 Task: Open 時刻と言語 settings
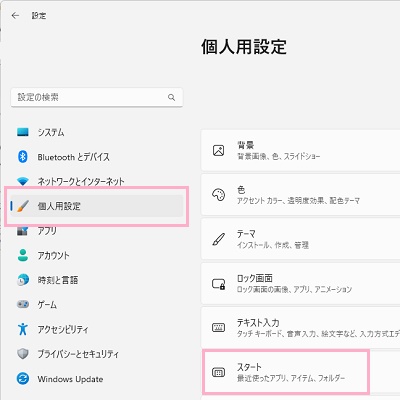pyautogui.click(x=97, y=280)
